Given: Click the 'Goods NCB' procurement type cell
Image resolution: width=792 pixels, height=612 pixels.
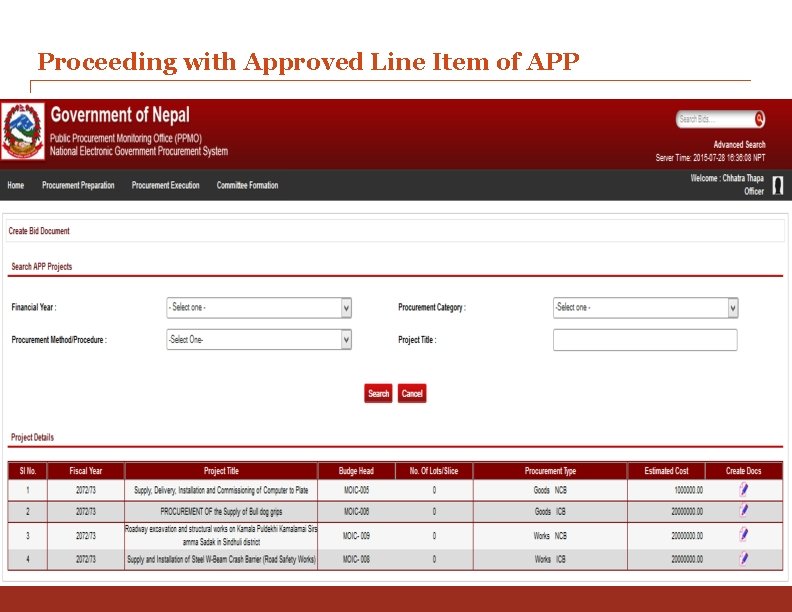Looking at the screenshot, I should pyautogui.click(x=550, y=490).
